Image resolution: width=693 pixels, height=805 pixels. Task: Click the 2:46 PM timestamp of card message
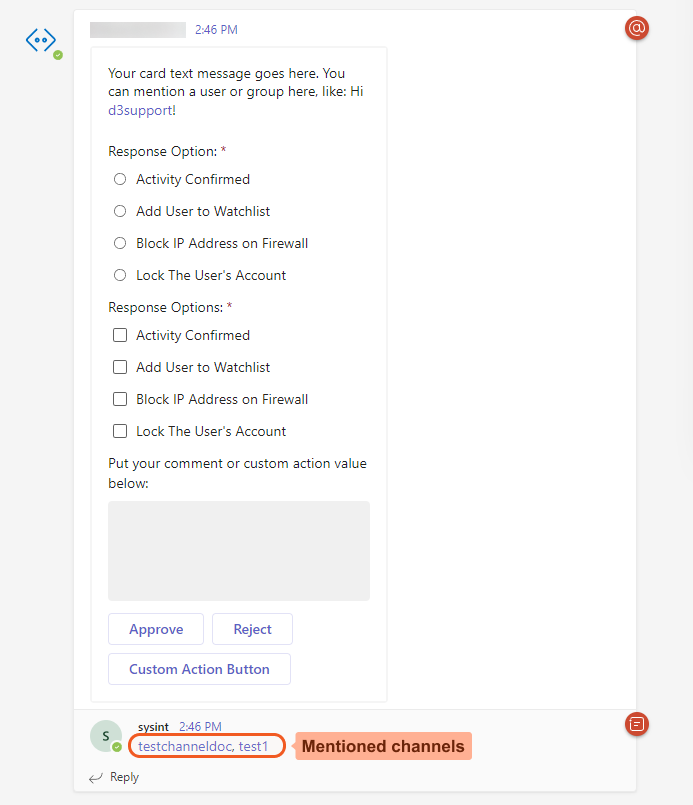click(x=216, y=30)
